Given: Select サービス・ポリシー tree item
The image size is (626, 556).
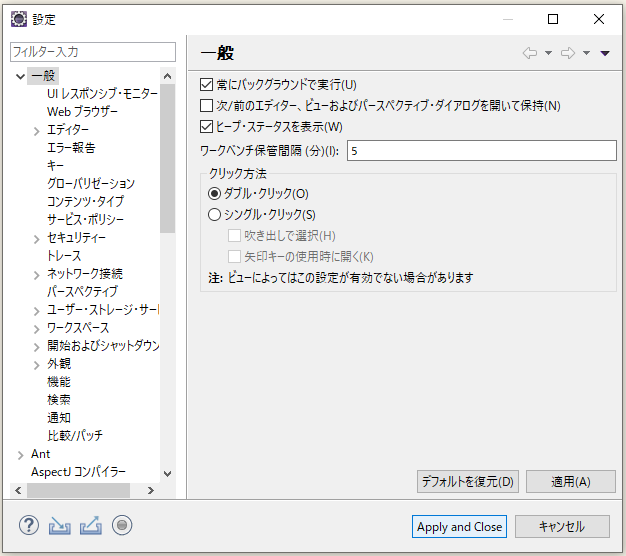Looking at the screenshot, I should 85,219.
